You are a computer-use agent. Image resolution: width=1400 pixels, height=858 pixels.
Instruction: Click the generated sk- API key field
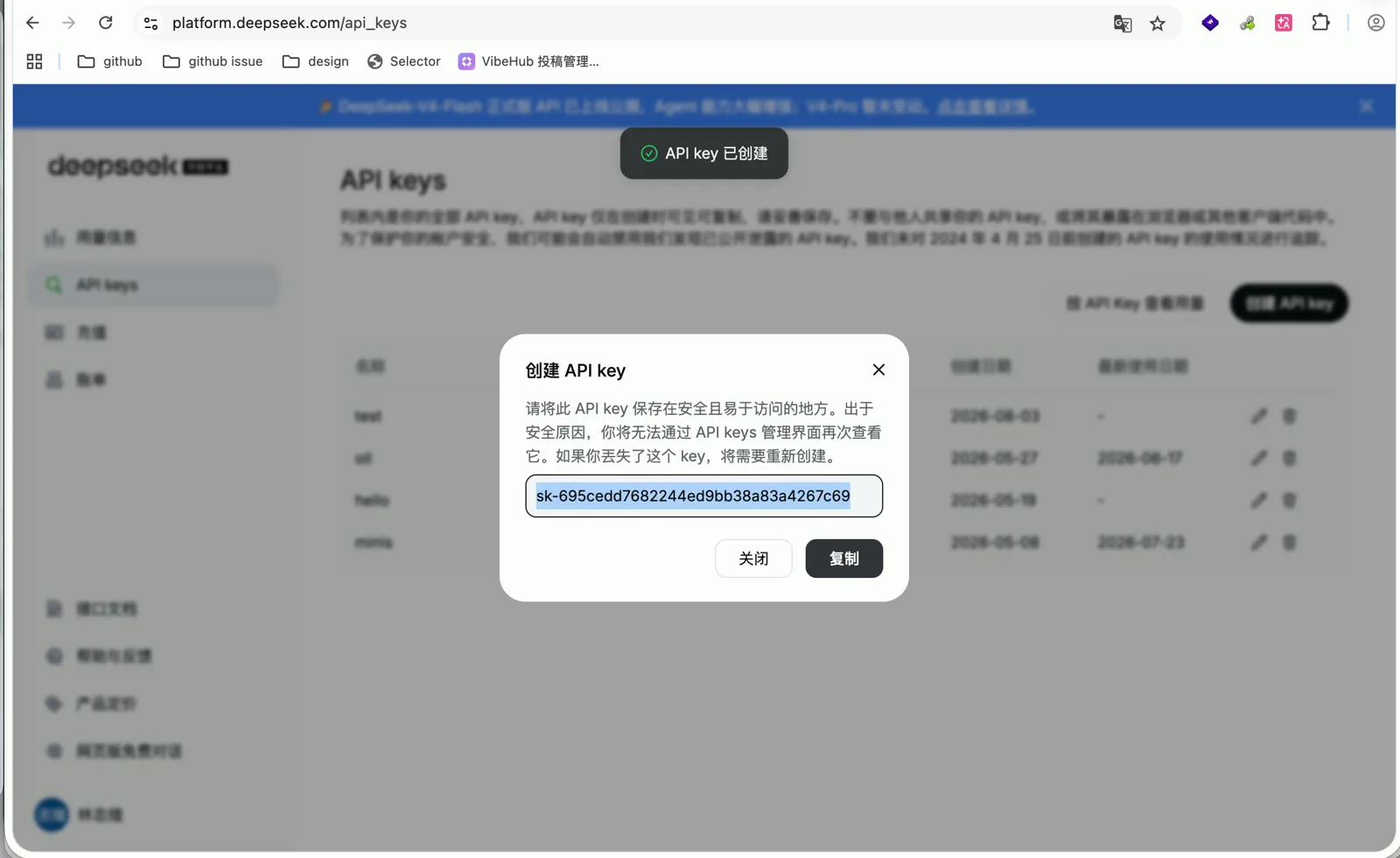click(703, 496)
